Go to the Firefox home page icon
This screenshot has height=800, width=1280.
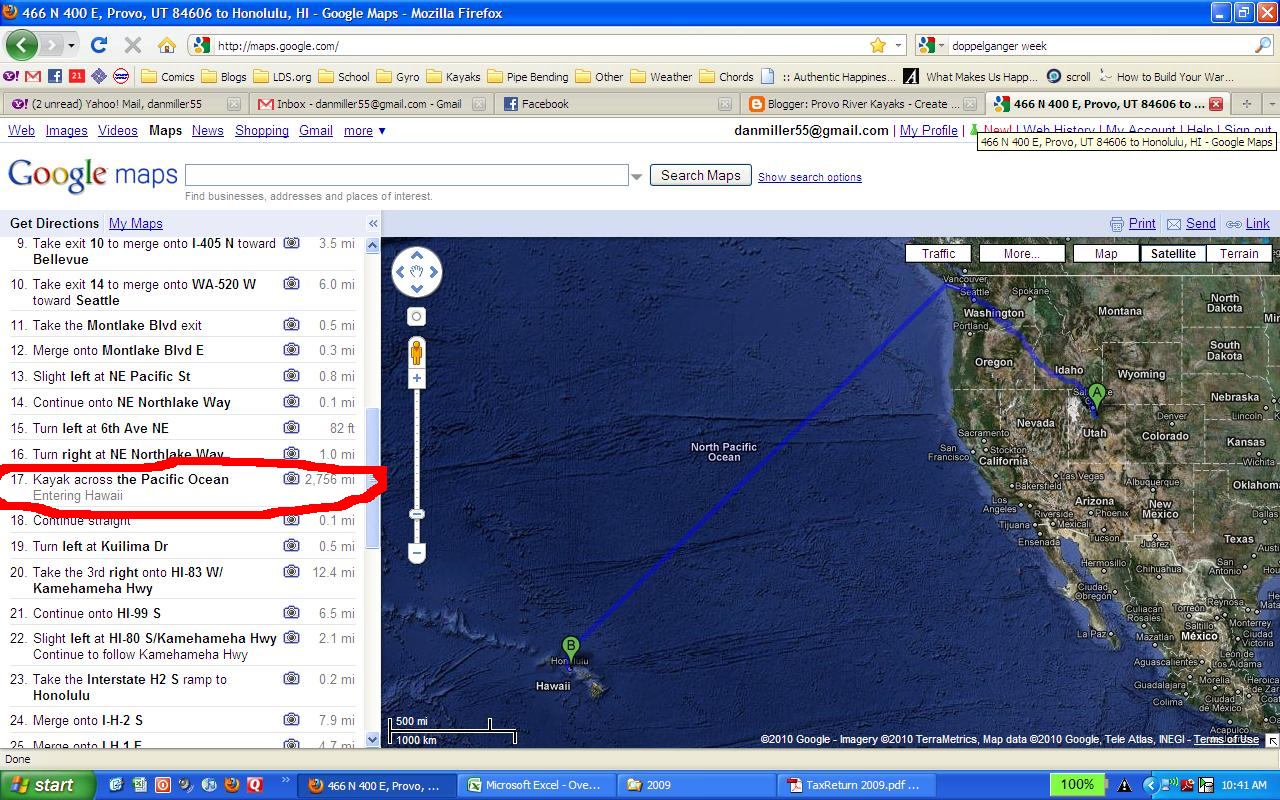tap(166, 45)
